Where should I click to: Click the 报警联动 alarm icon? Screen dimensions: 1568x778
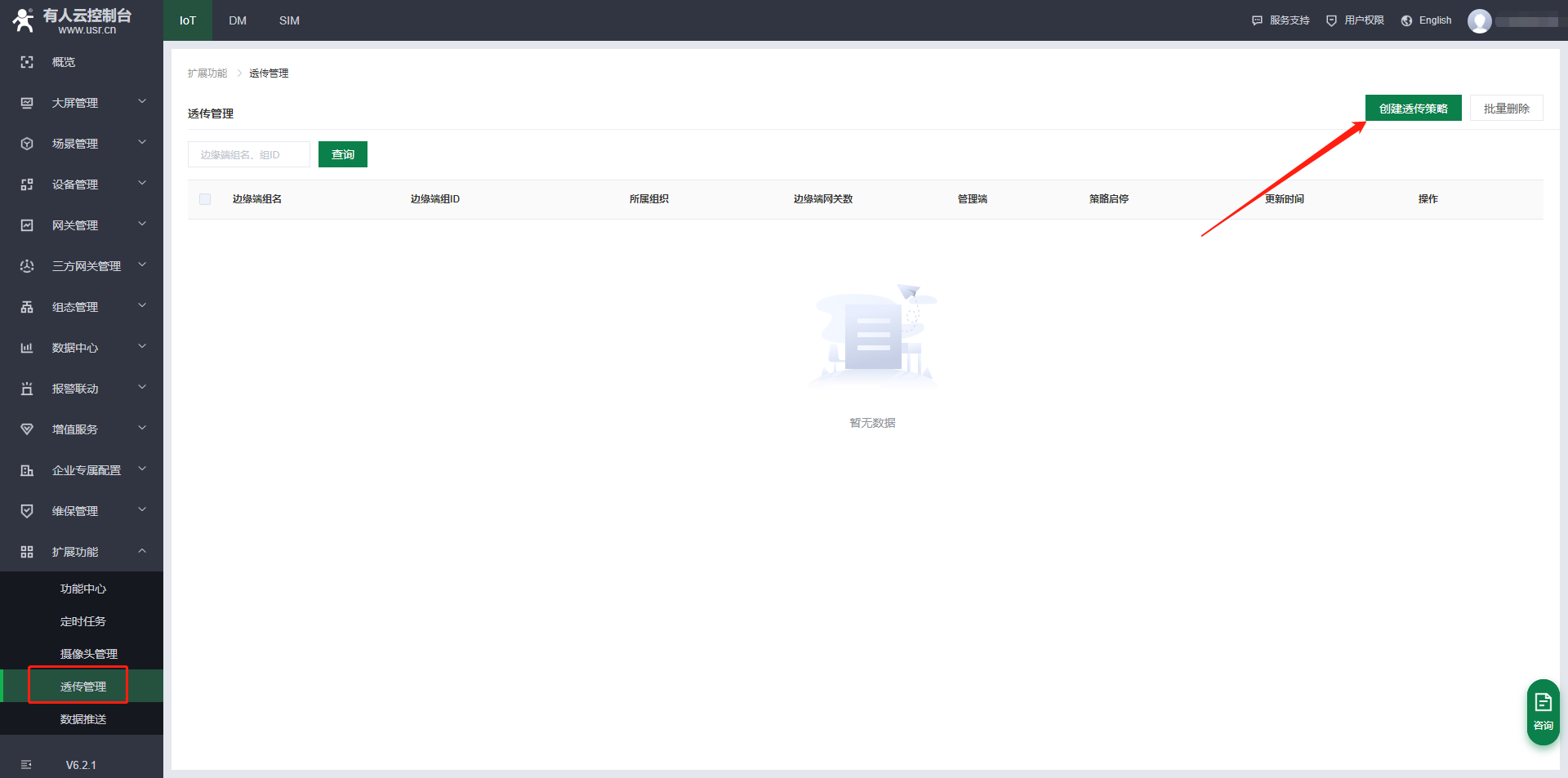click(x=27, y=389)
